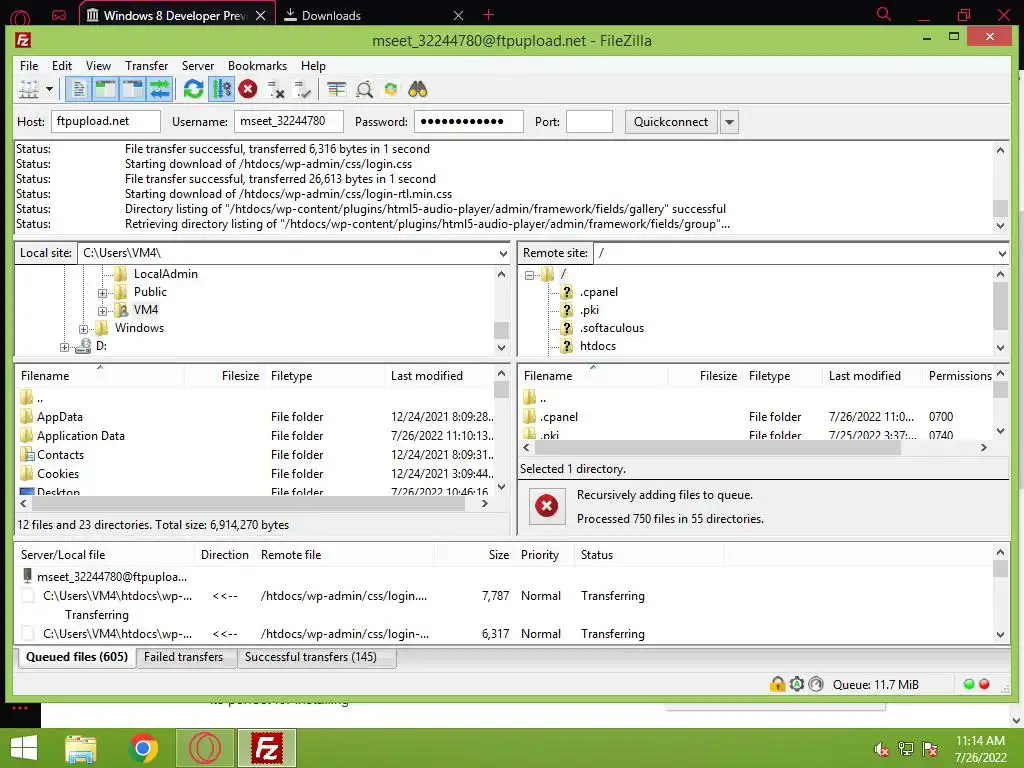Select the .cpanel remote tree folder
Screen dimensions: 1024x768
[x=598, y=292]
